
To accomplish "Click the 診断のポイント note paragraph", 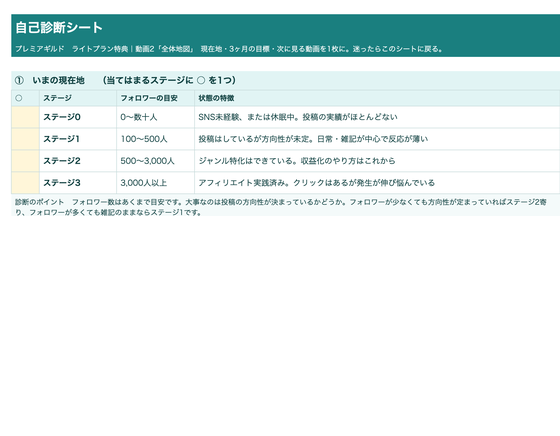I will pyautogui.click(x=281, y=207).
